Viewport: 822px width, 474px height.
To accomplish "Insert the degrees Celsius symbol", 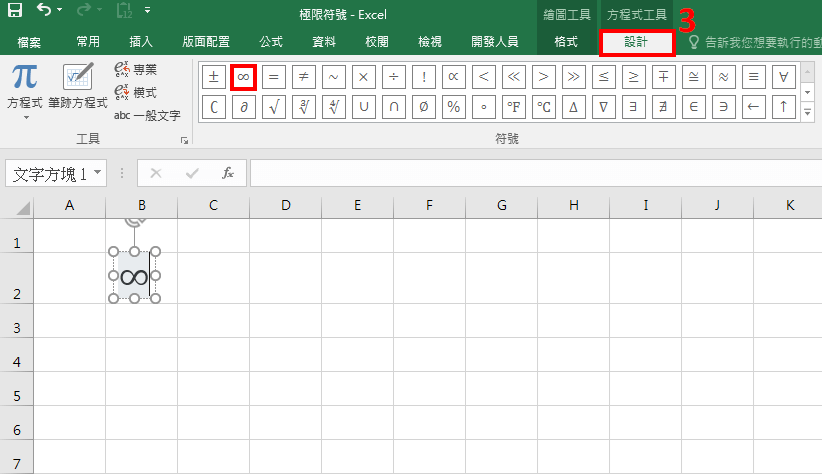I will click(x=543, y=107).
